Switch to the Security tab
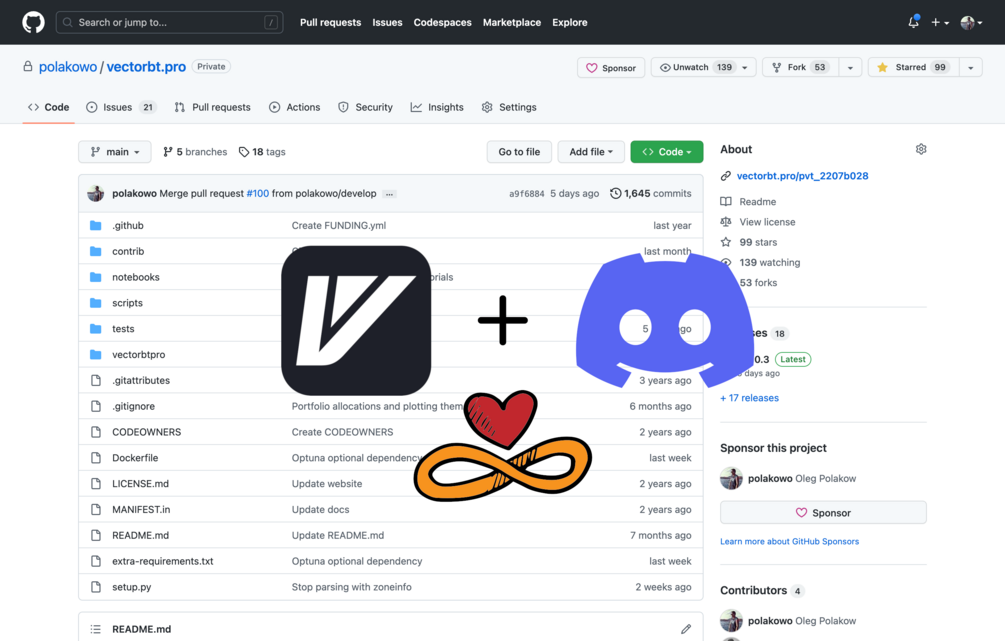The image size is (1005, 641). tap(365, 107)
